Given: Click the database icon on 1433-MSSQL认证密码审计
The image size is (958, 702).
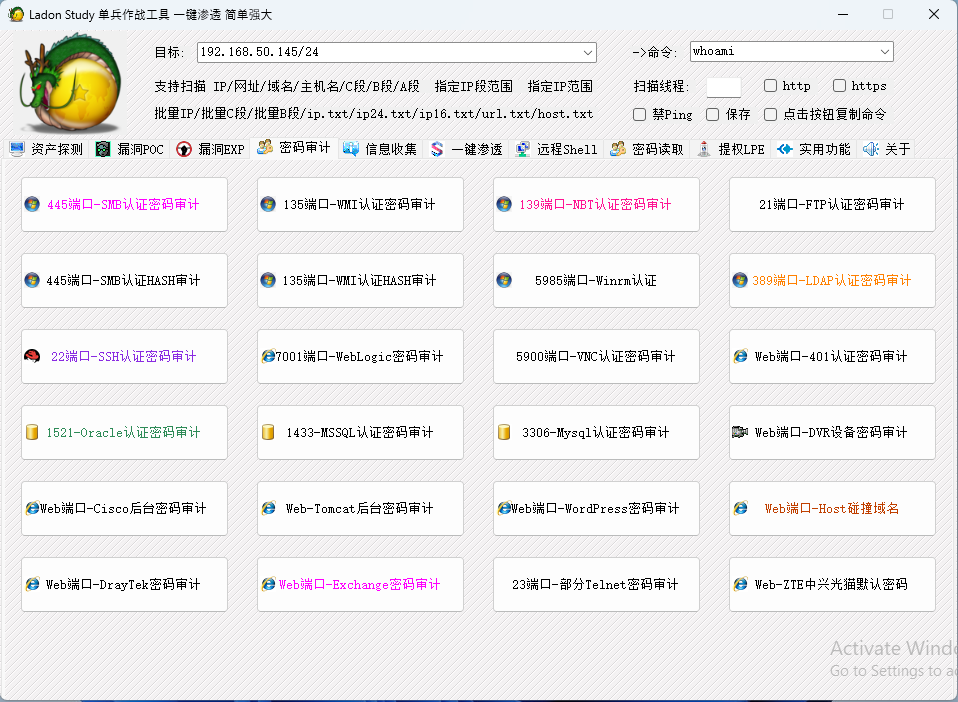Looking at the screenshot, I should [268, 432].
